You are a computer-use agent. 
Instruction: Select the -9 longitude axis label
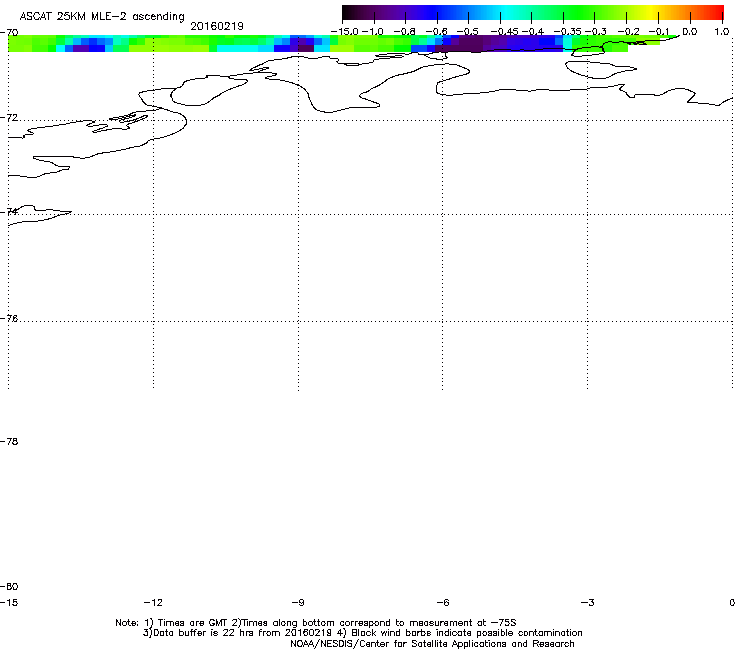[x=298, y=602]
